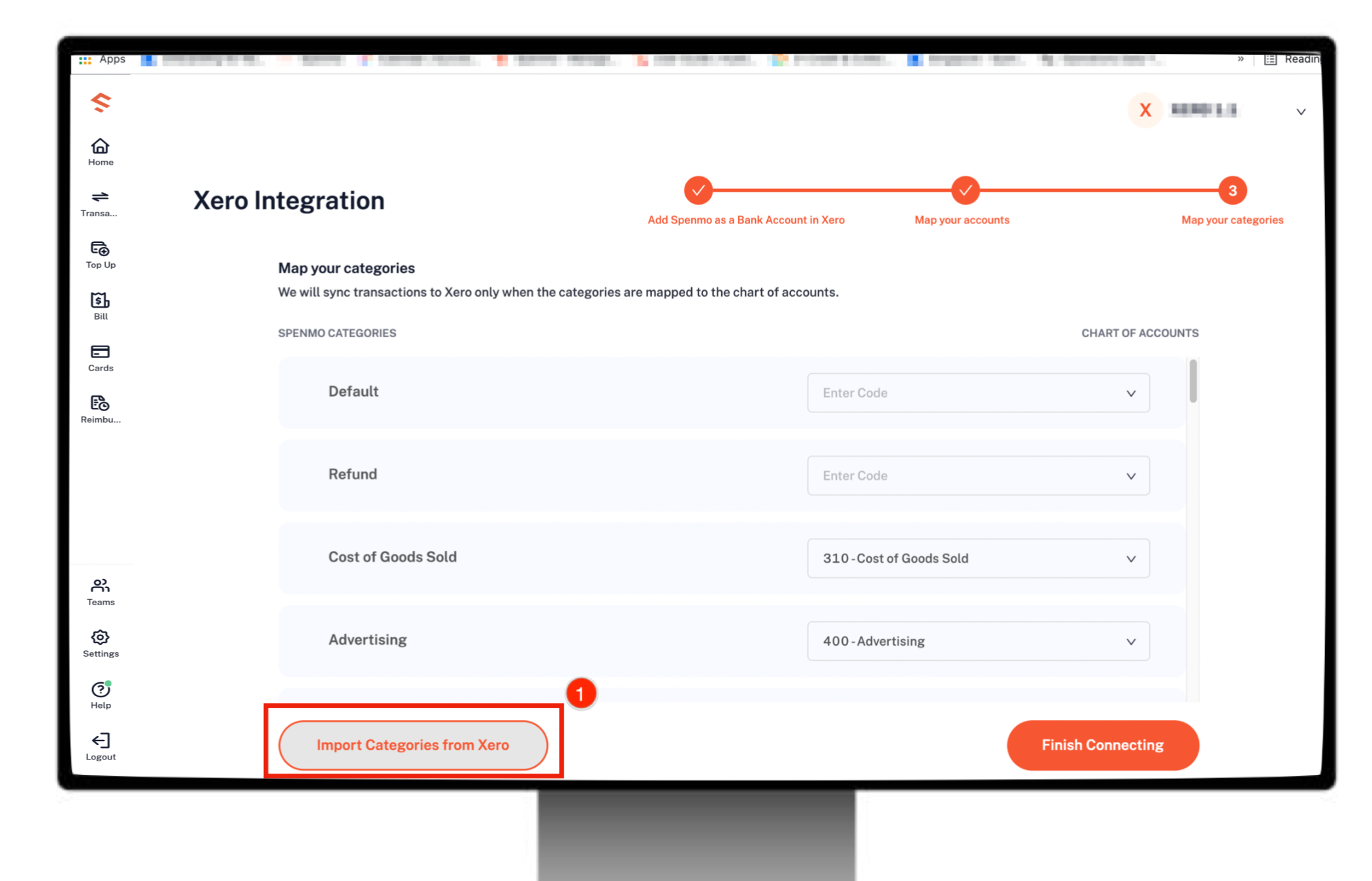Select step 3 'Map your categories'
Screen dimensions: 1372x881
(1232, 190)
